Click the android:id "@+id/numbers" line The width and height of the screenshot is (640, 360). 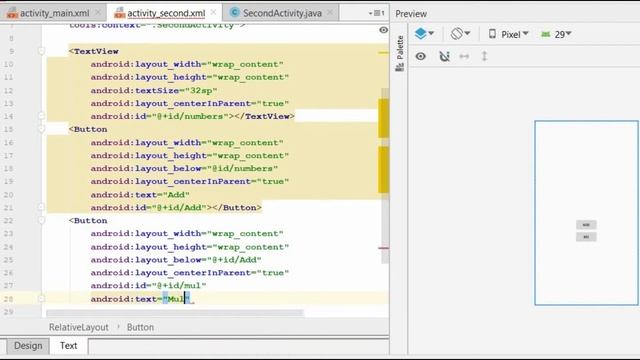192,116
